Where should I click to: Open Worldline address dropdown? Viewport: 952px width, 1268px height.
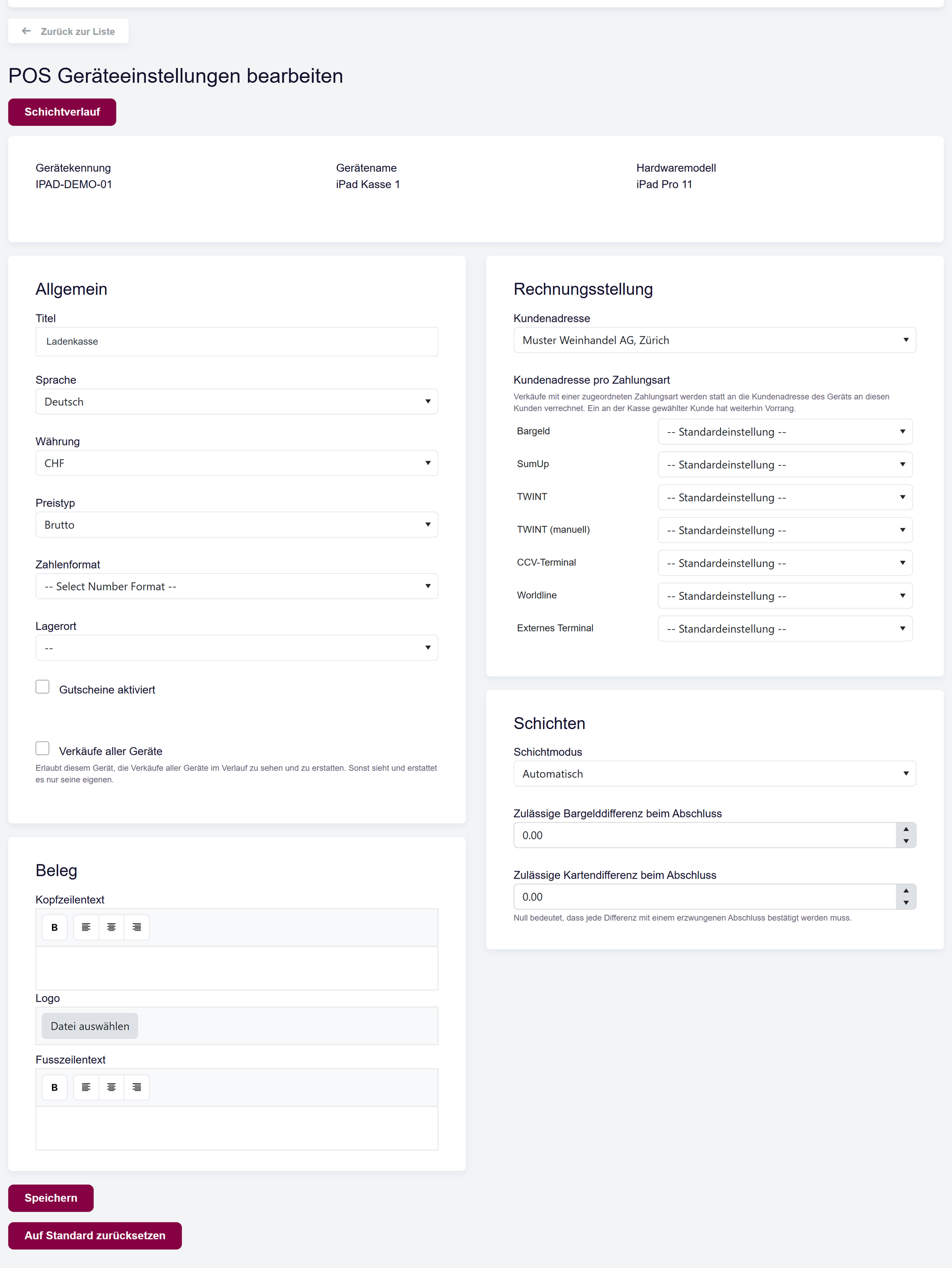click(x=785, y=595)
